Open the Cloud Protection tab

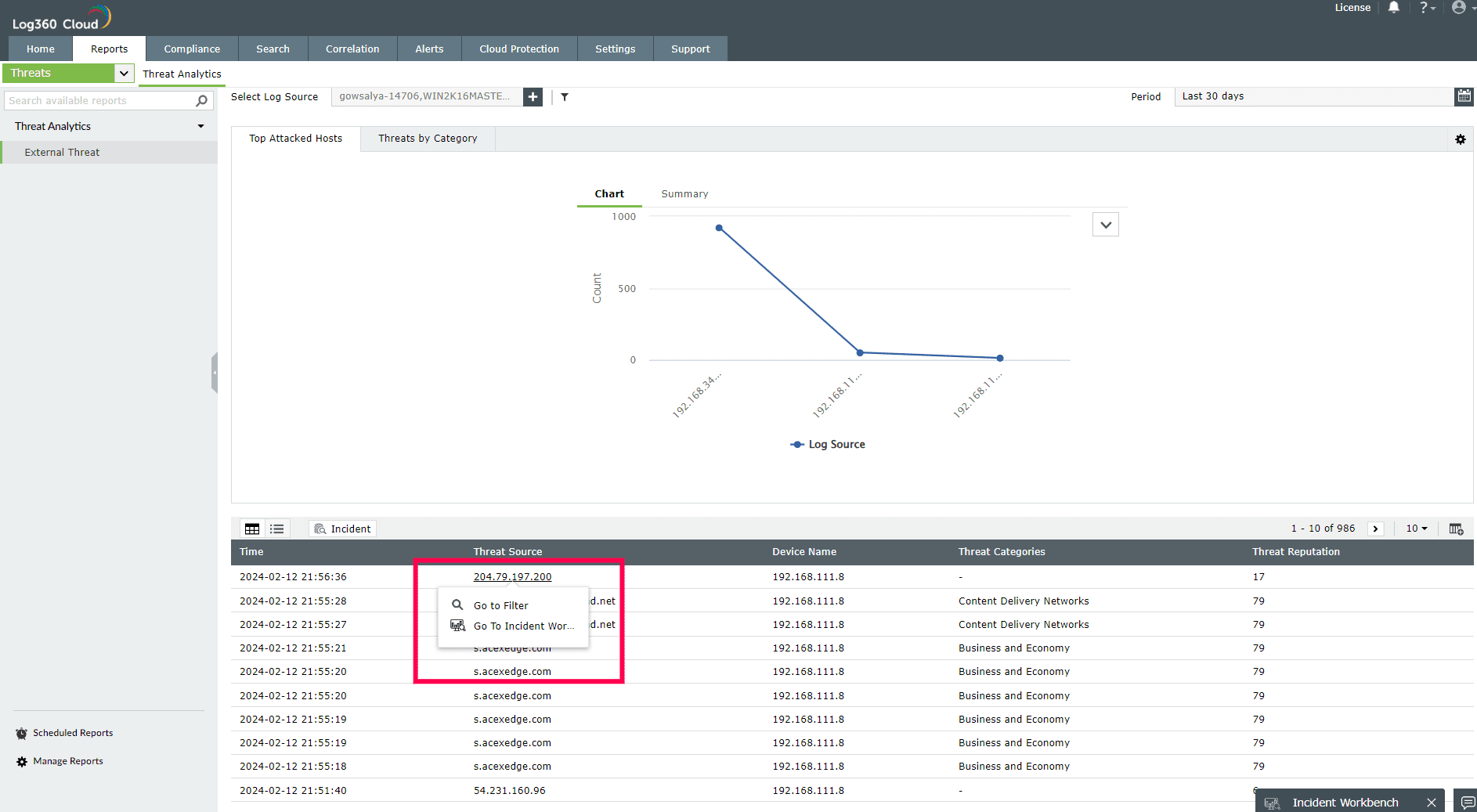tap(519, 49)
